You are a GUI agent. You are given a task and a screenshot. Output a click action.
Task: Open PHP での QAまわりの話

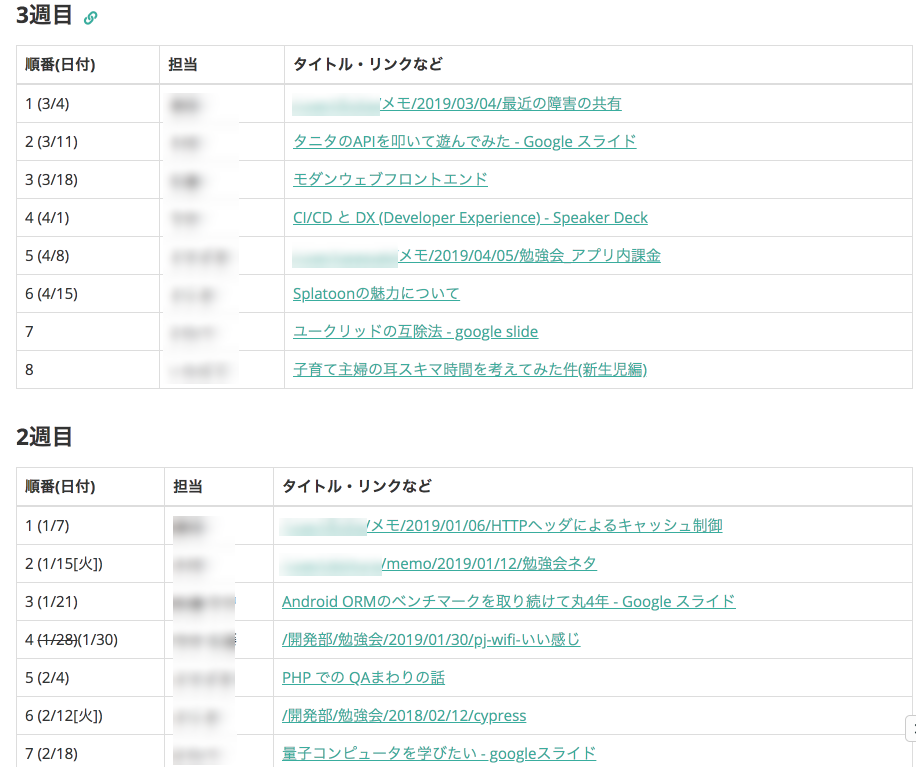[x=363, y=677]
